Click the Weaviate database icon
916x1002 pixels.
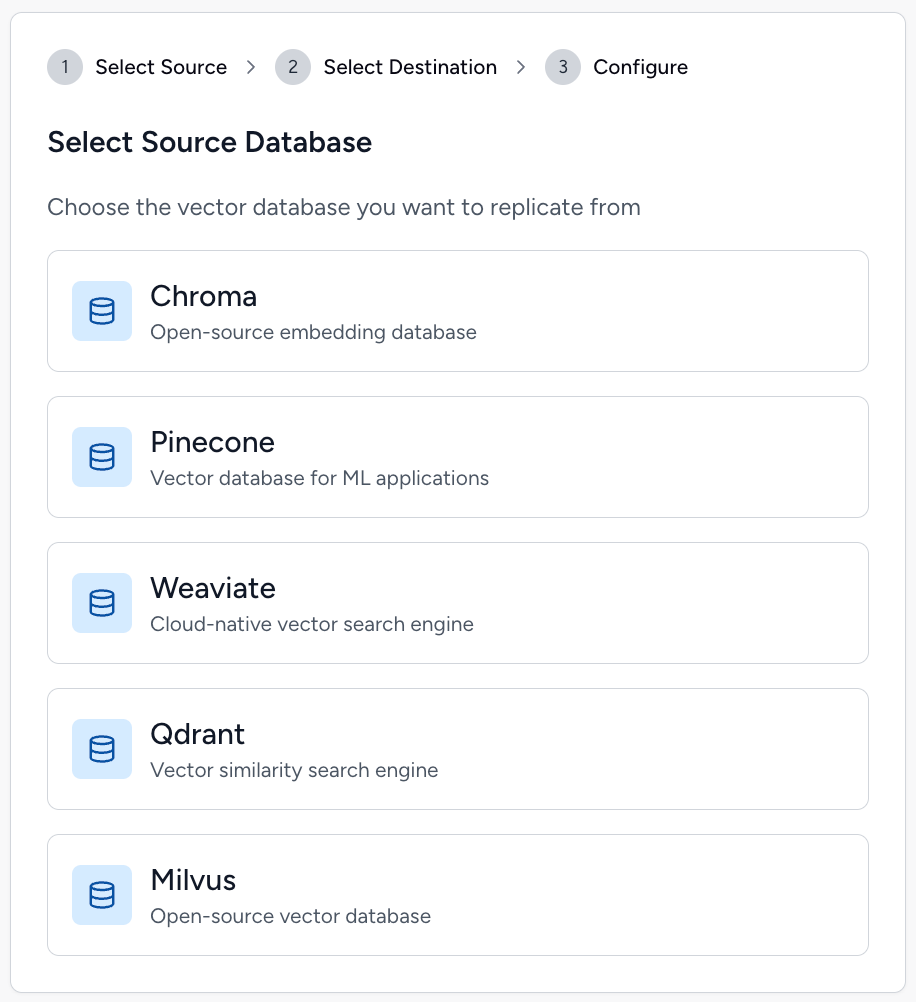pos(102,603)
